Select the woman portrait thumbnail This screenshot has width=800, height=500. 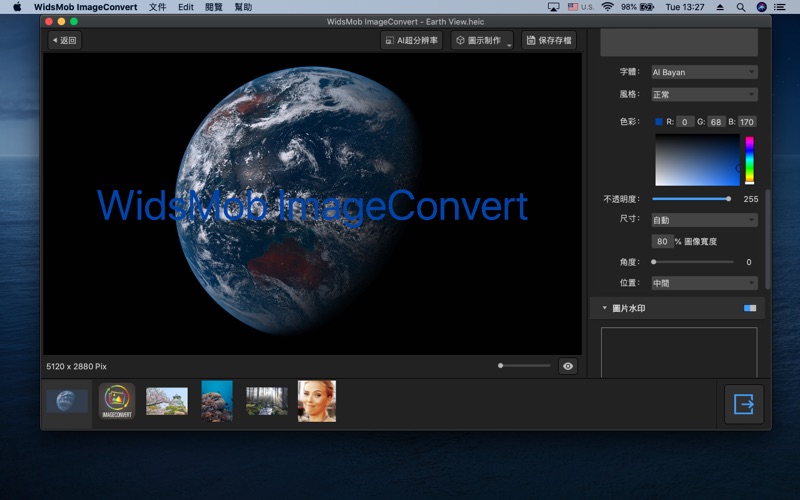coord(317,401)
